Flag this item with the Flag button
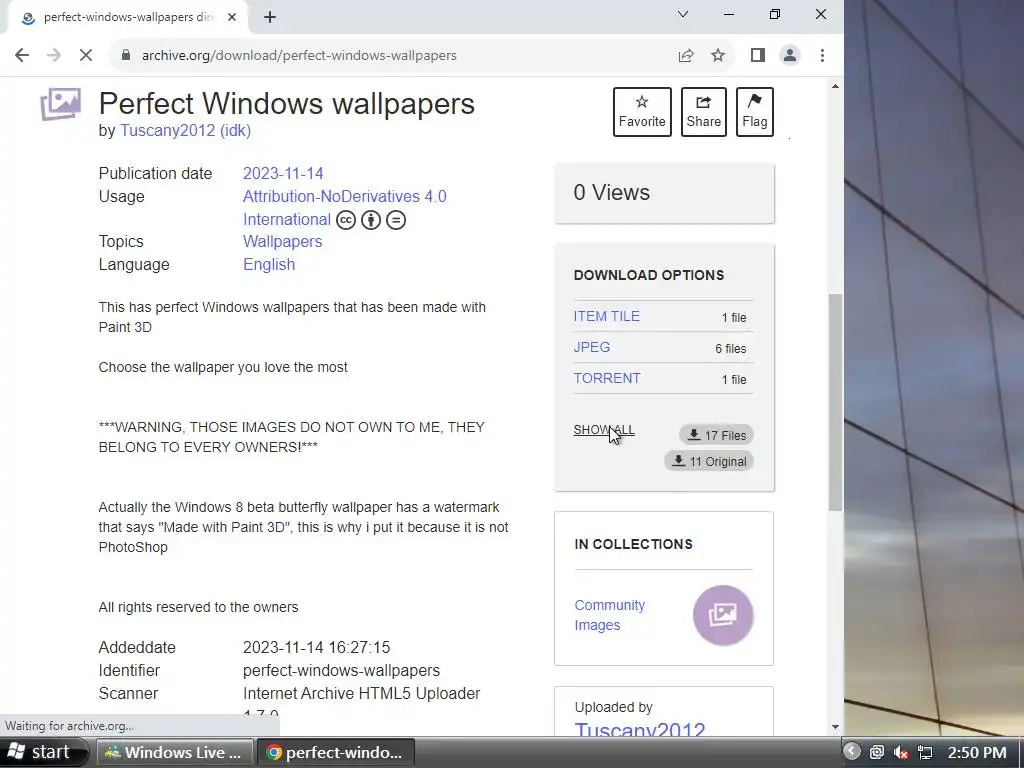This screenshot has width=1024, height=768. point(754,112)
